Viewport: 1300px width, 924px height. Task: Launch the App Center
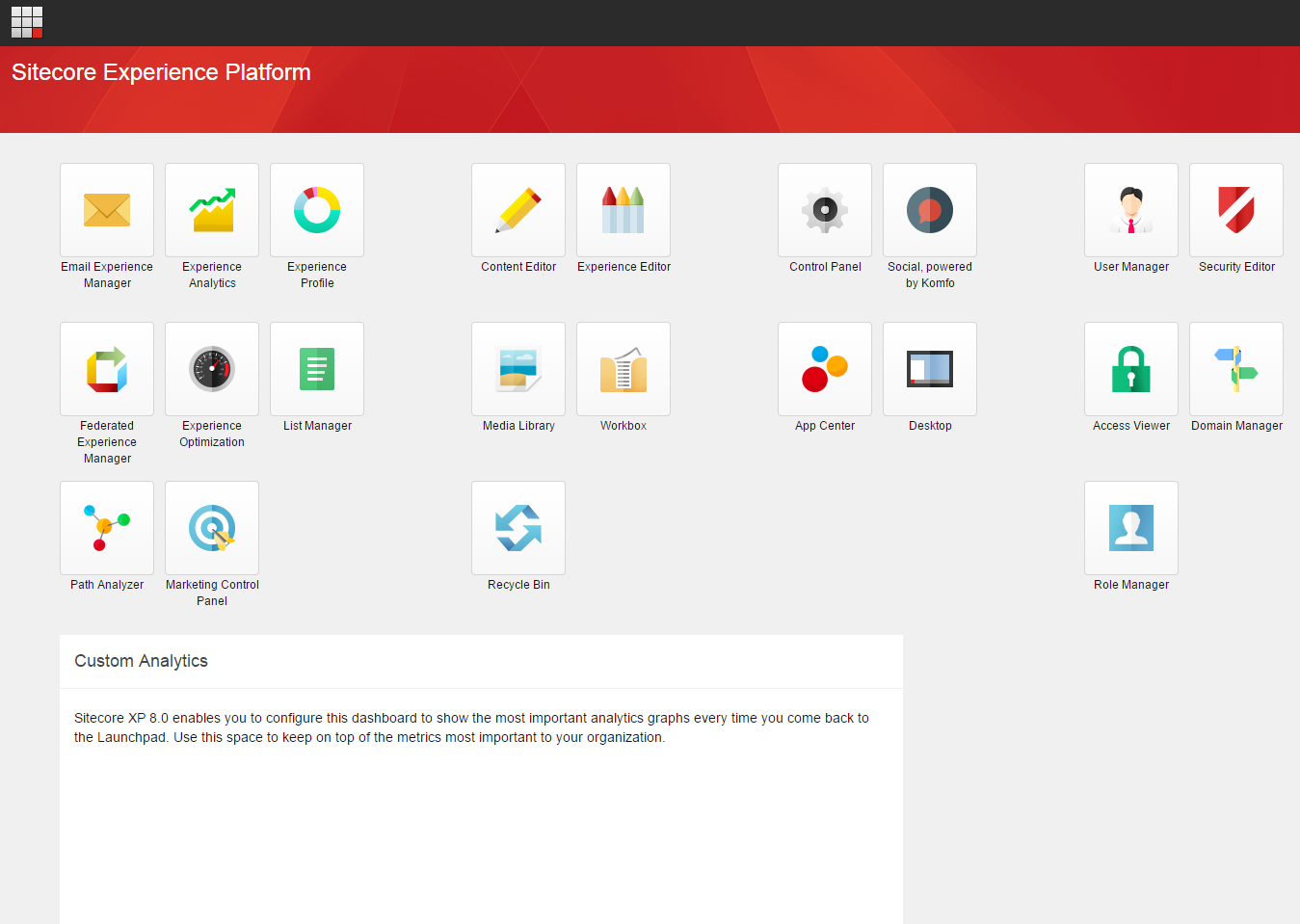click(x=825, y=369)
